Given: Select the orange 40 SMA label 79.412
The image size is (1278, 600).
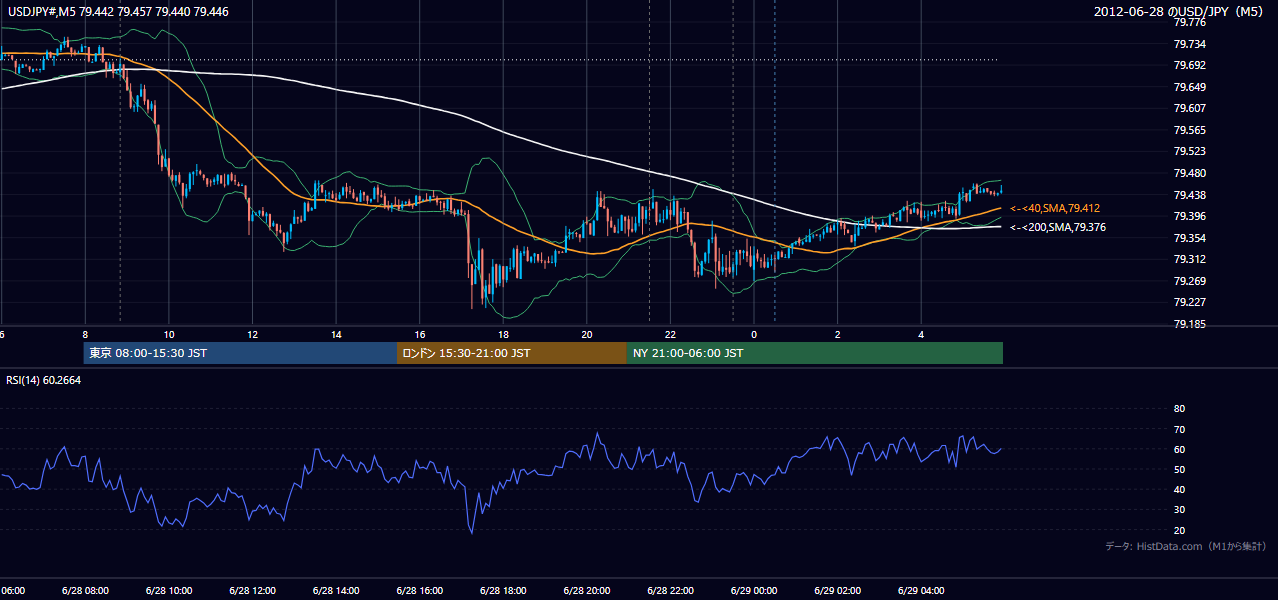Looking at the screenshot, I should (1055, 208).
